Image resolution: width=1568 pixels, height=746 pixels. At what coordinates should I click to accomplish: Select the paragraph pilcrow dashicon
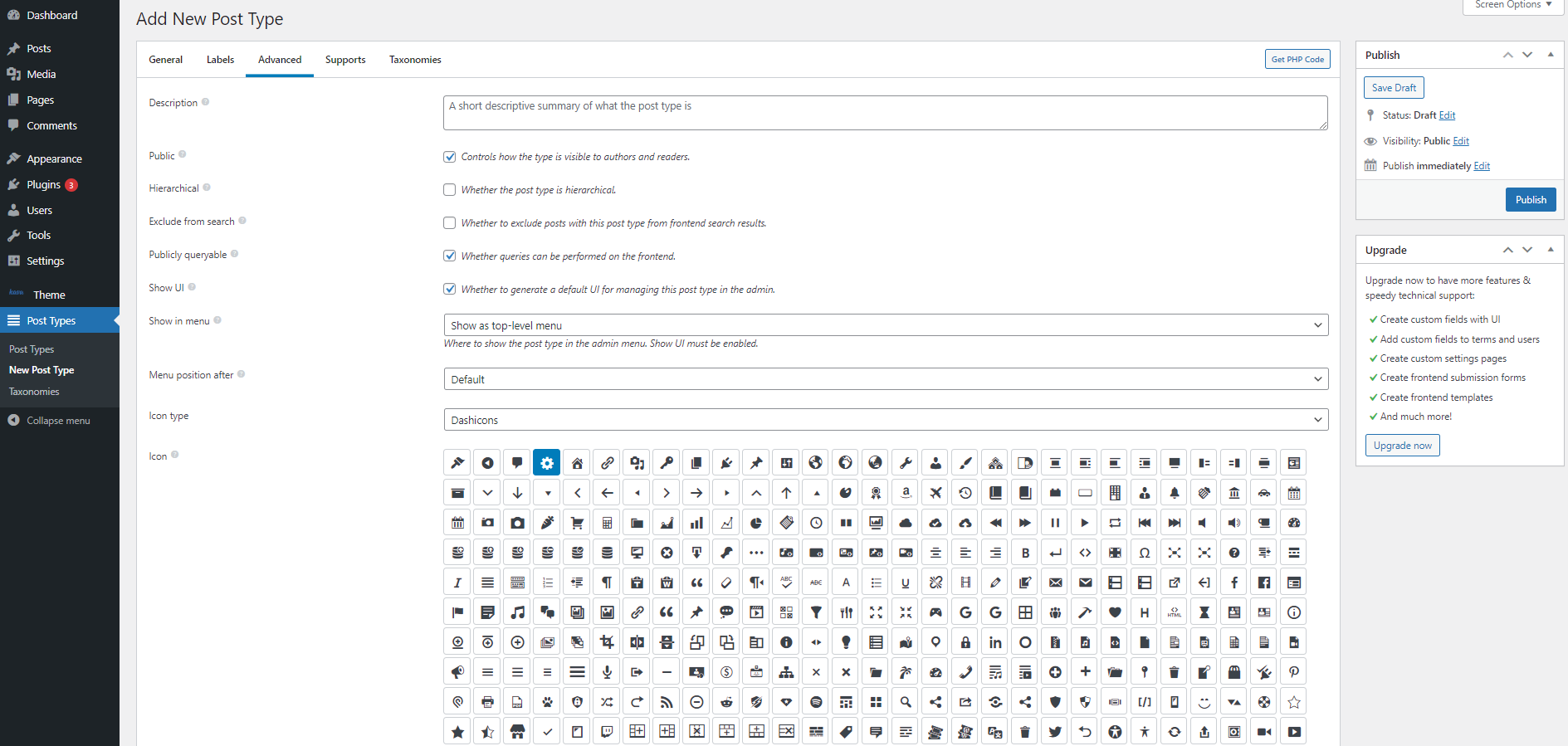point(607,583)
